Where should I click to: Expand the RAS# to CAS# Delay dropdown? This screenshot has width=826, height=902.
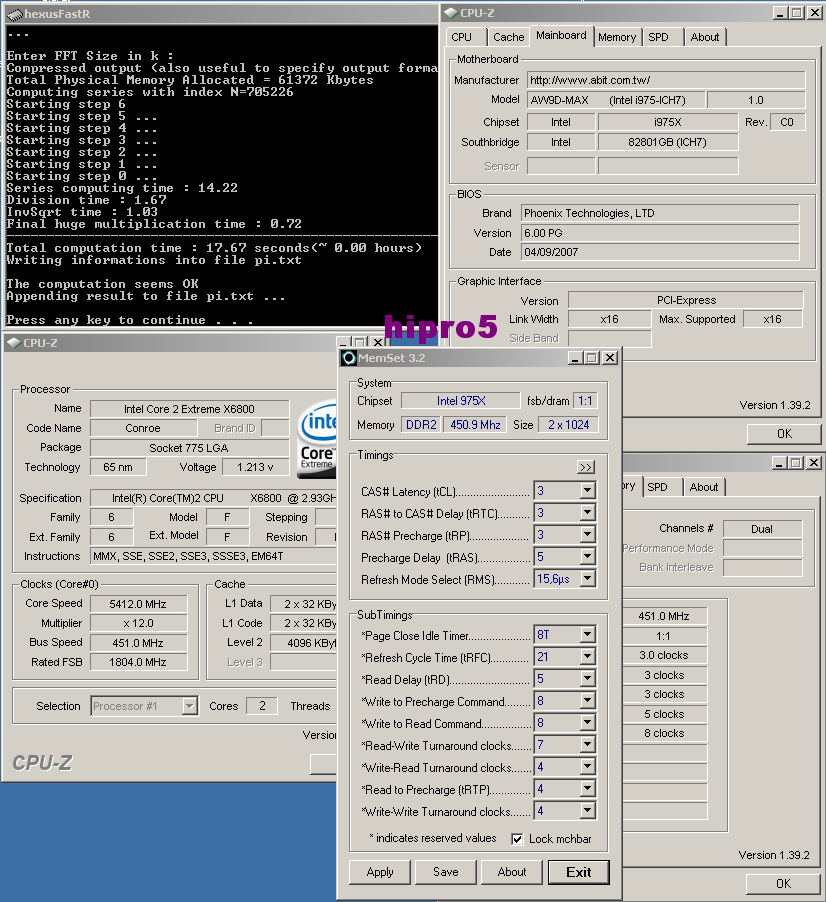[x=587, y=513]
